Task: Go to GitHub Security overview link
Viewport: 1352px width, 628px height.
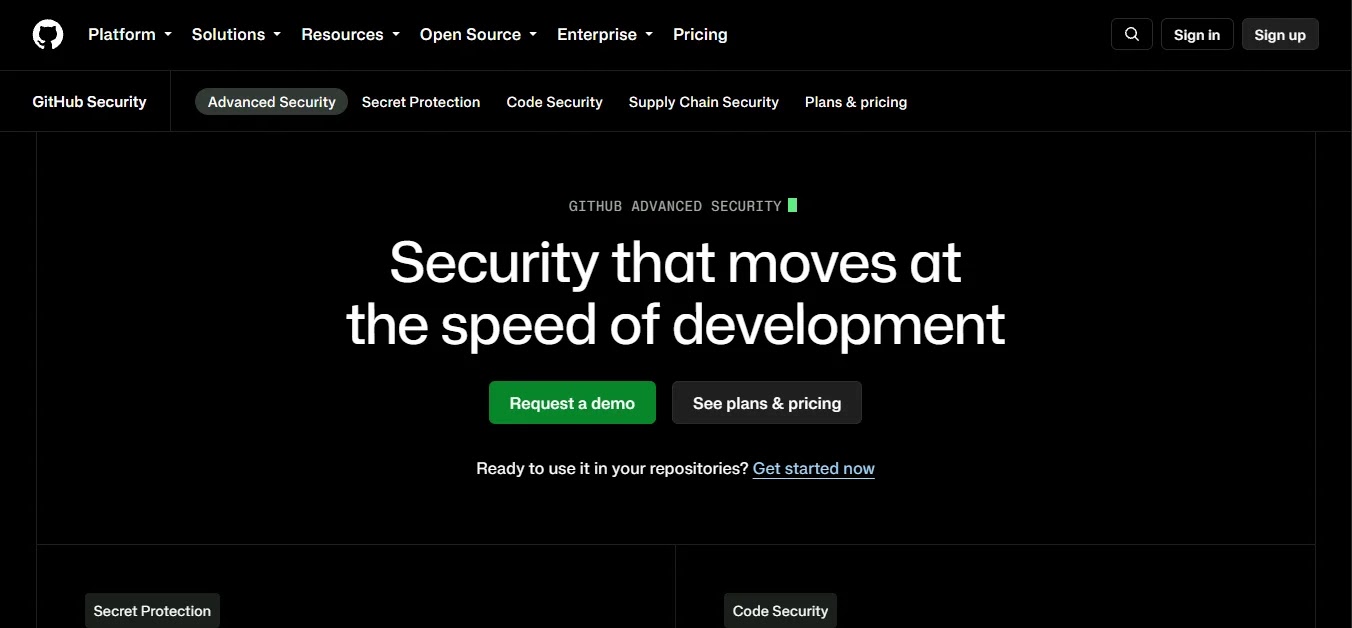Action: (89, 102)
